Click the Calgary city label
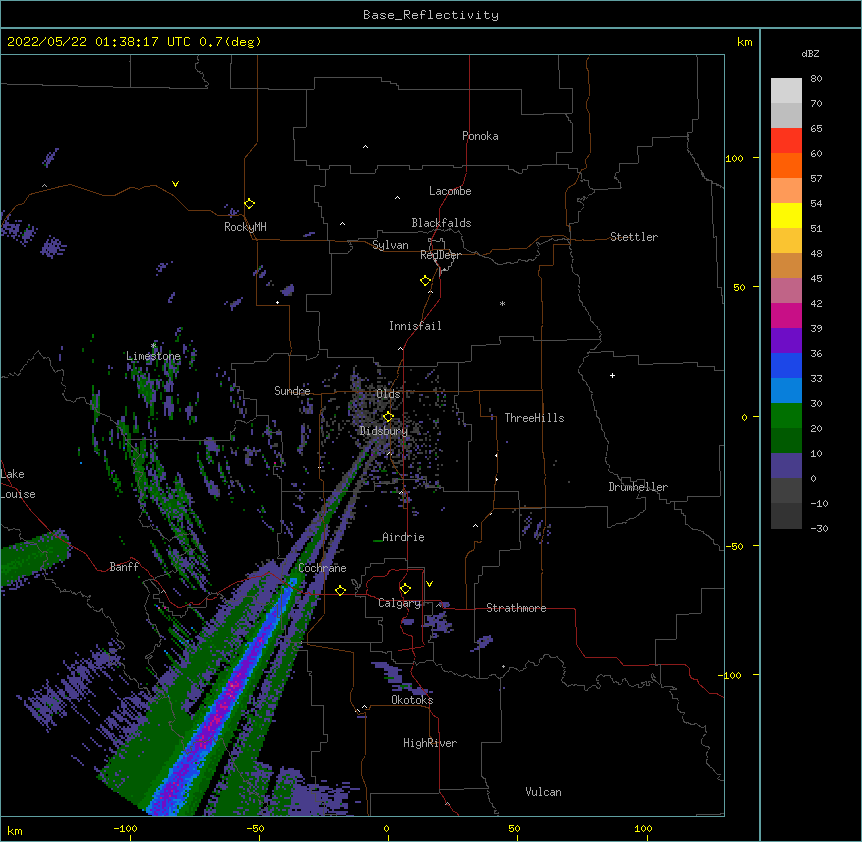 point(399,603)
